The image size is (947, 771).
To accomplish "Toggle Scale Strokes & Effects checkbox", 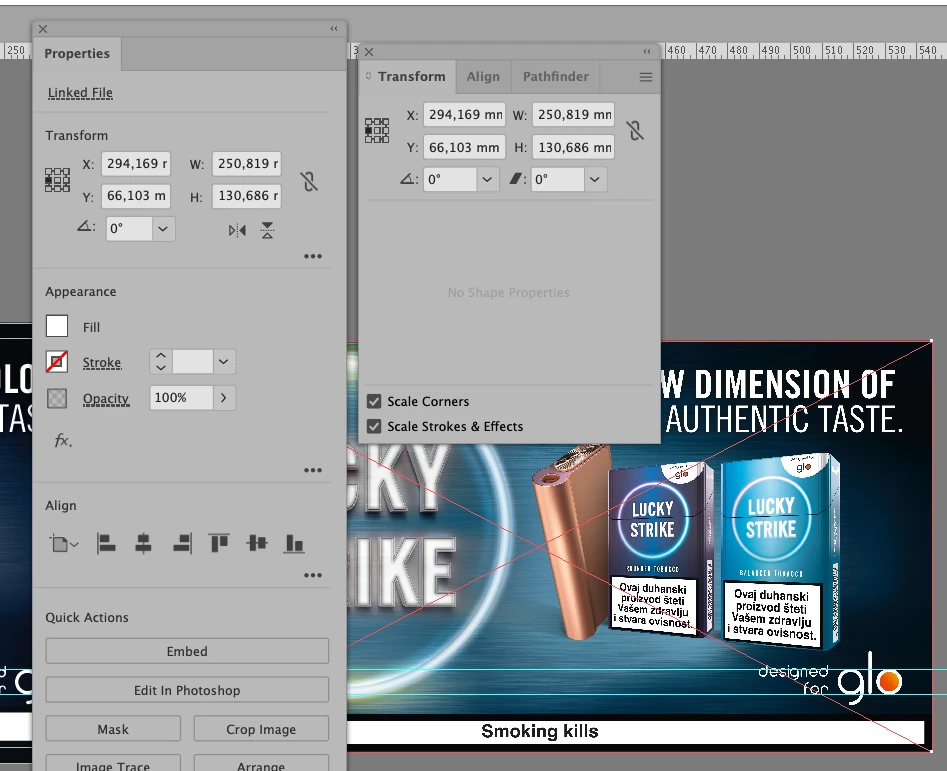I will [374, 426].
